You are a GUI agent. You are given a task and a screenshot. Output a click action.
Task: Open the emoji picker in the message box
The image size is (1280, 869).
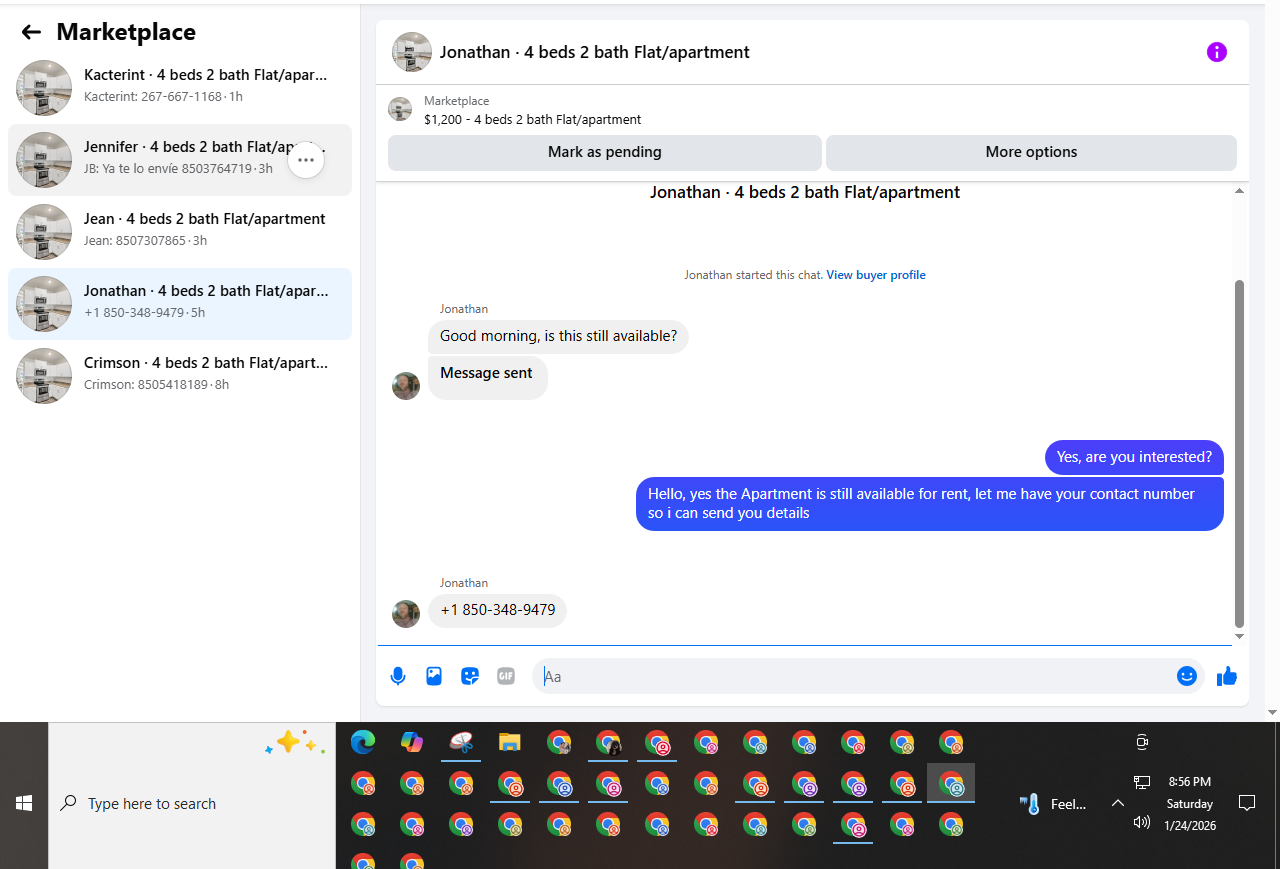click(x=1187, y=676)
